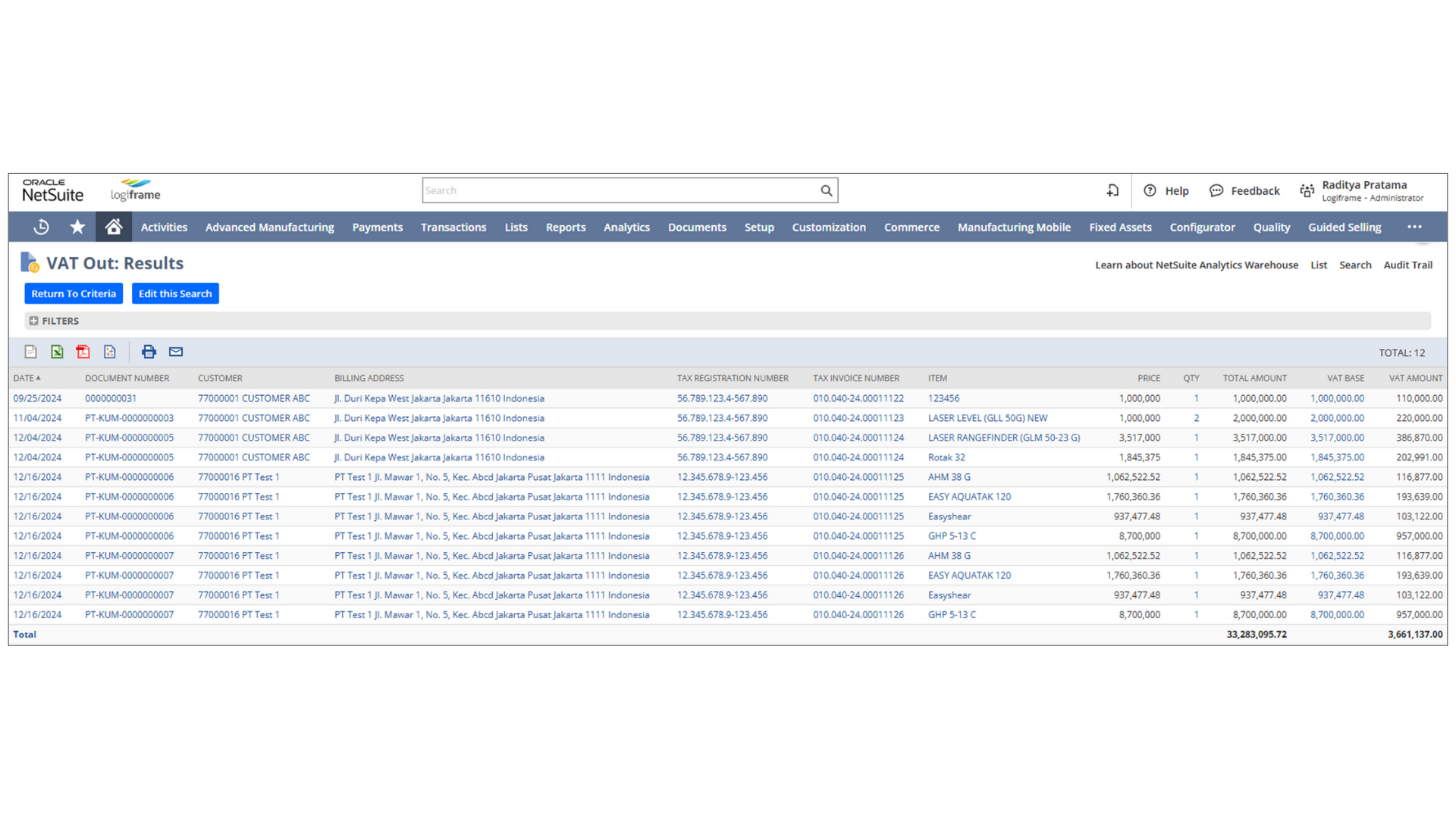Screen dimensions: 1456x819
Task: Open item LASER RANGEFINDER (GLM 50-23 G)
Action: click(x=1004, y=438)
